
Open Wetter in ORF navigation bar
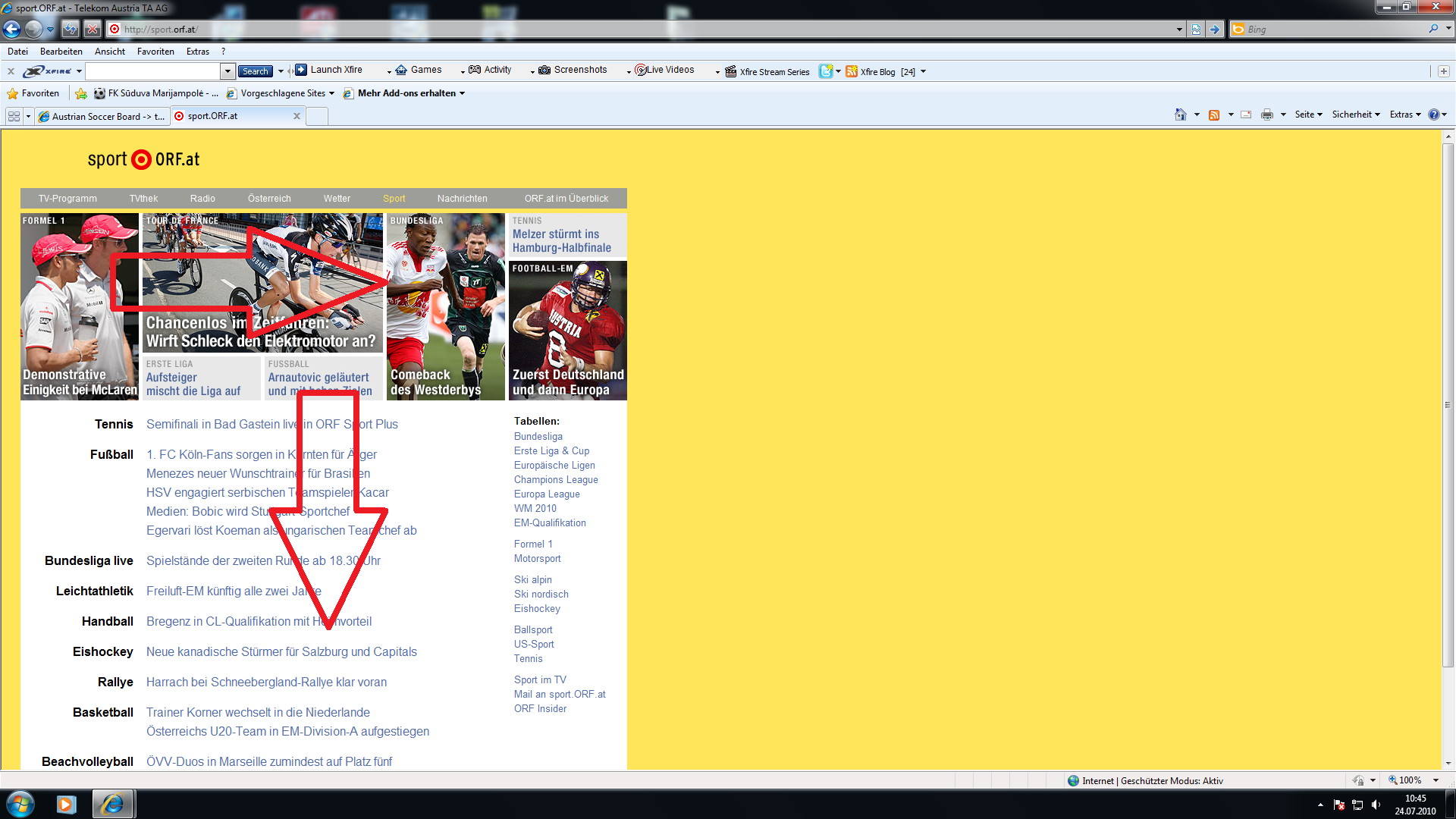(x=337, y=199)
